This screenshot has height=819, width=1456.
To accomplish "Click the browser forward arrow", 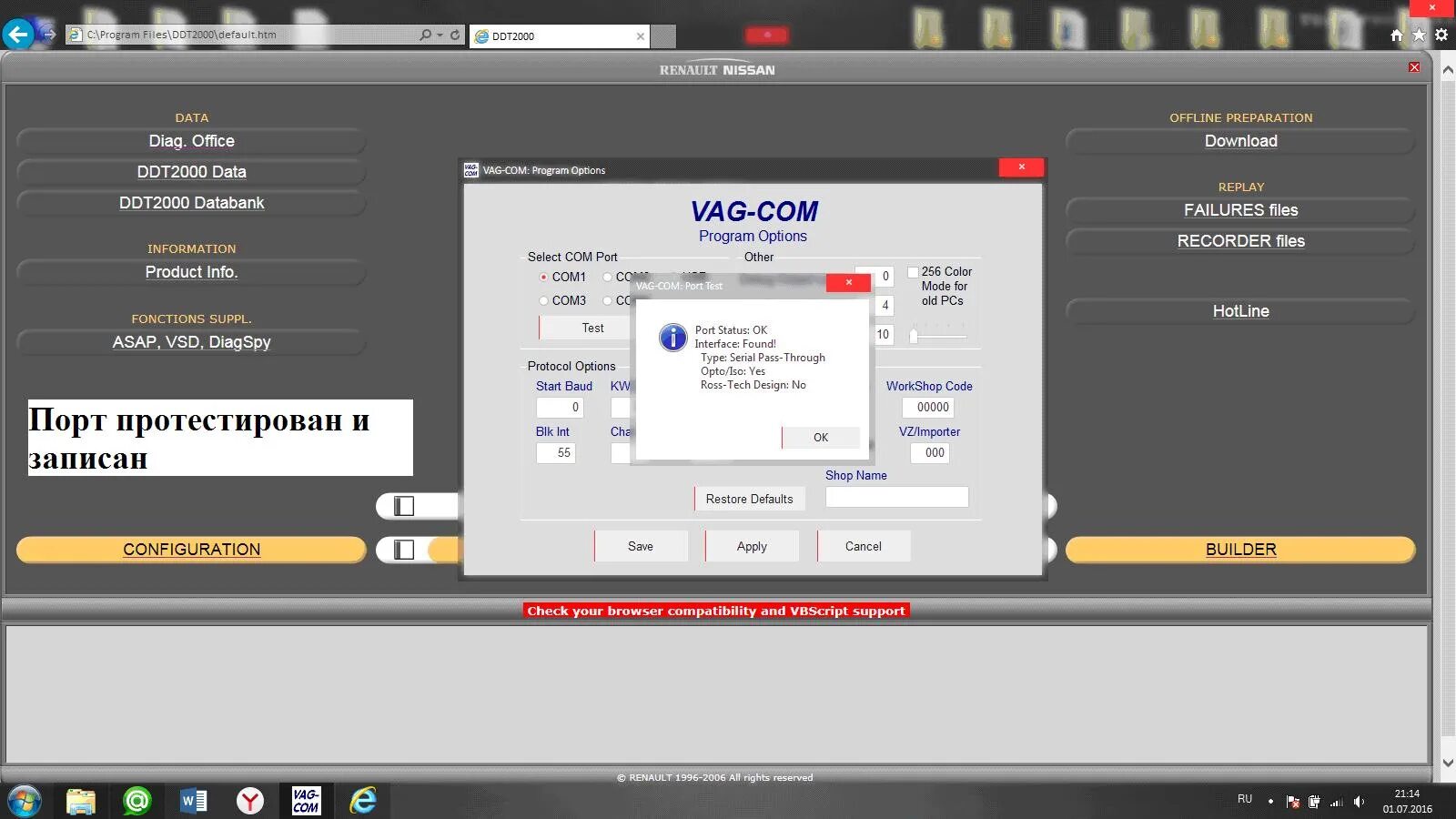I will coord(49,35).
